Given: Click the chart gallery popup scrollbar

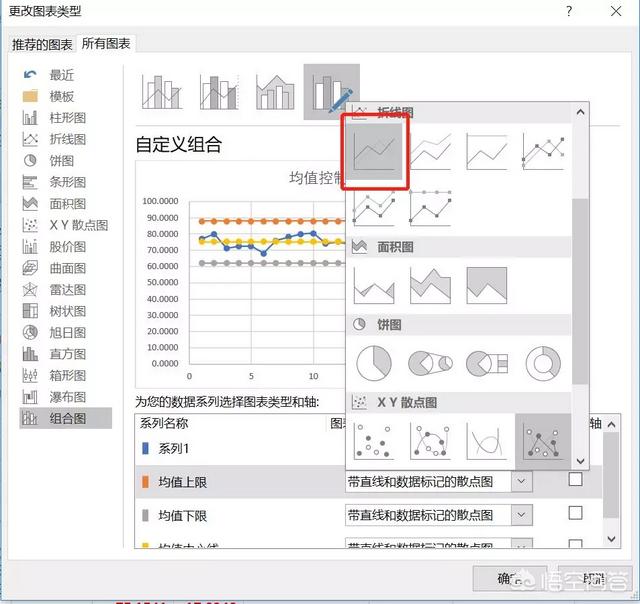Looking at the screenshot, I should [x=580, y=250].
